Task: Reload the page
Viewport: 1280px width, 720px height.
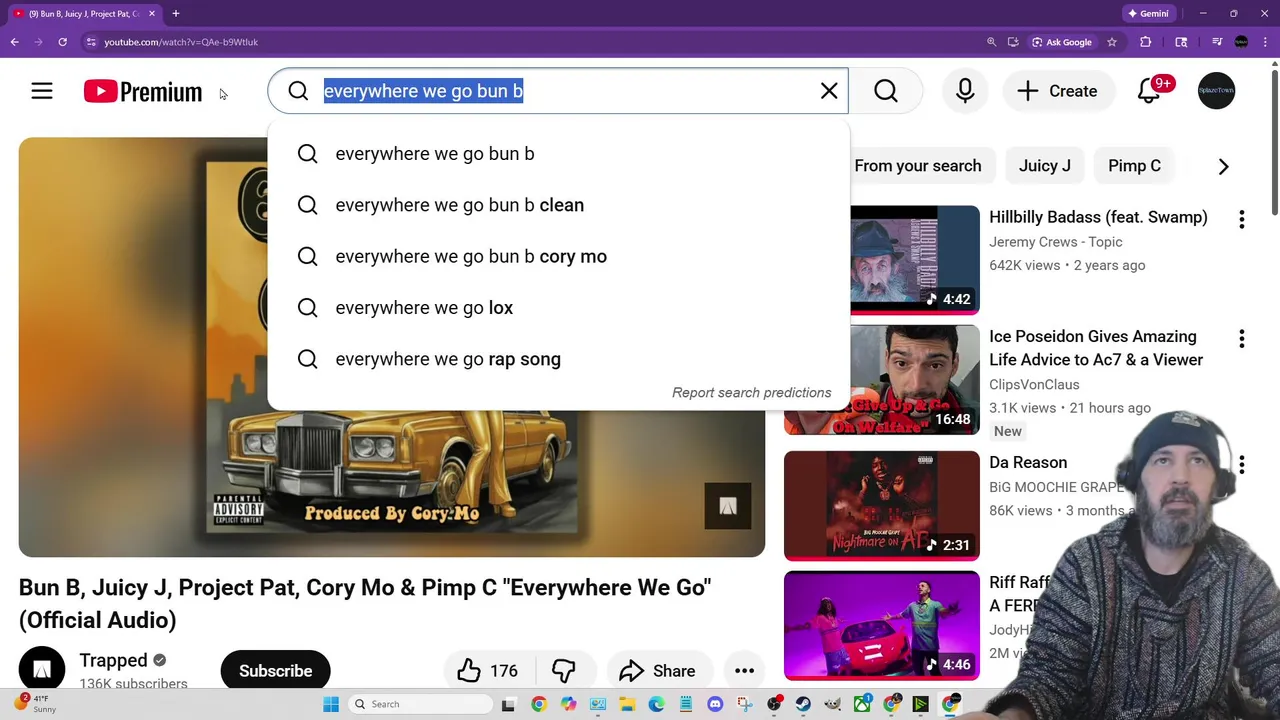Action: (62, 42)
